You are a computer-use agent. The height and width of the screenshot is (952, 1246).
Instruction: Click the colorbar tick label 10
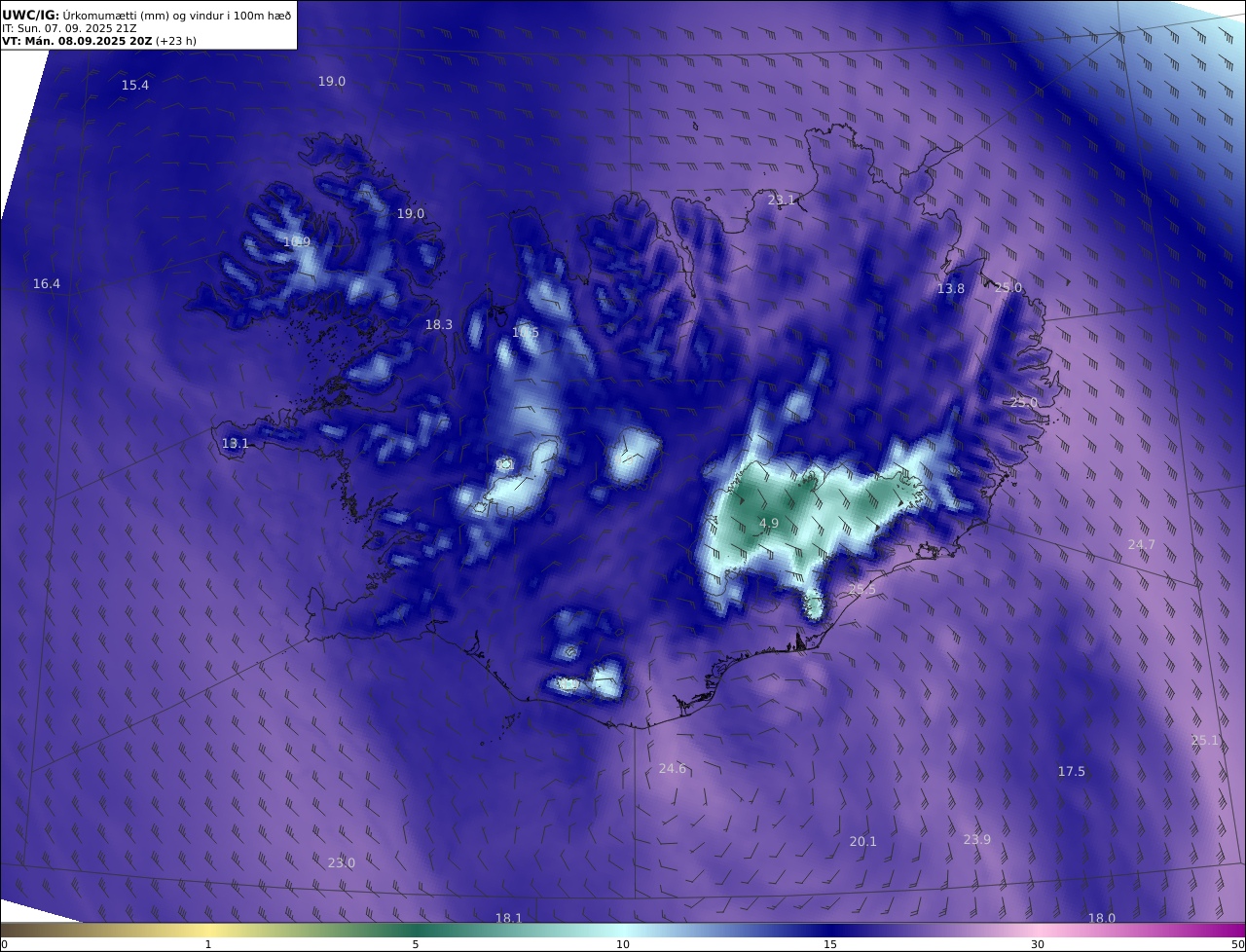pyautogui.click(x=623, y=944)
